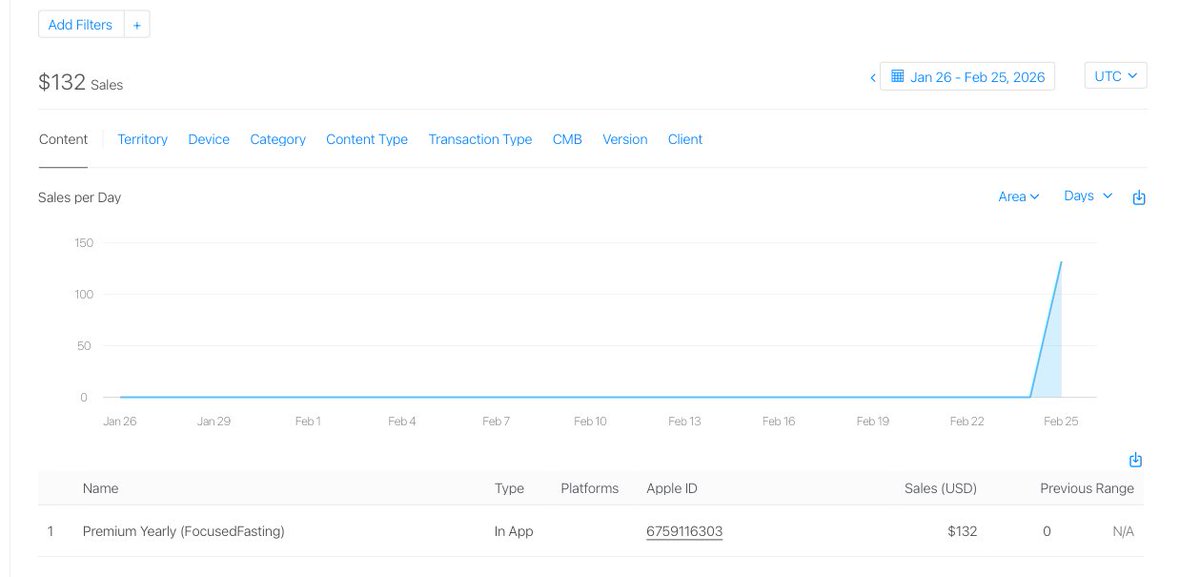
Task: Click the Feb 25 axis label
Action: point(1061,422)
